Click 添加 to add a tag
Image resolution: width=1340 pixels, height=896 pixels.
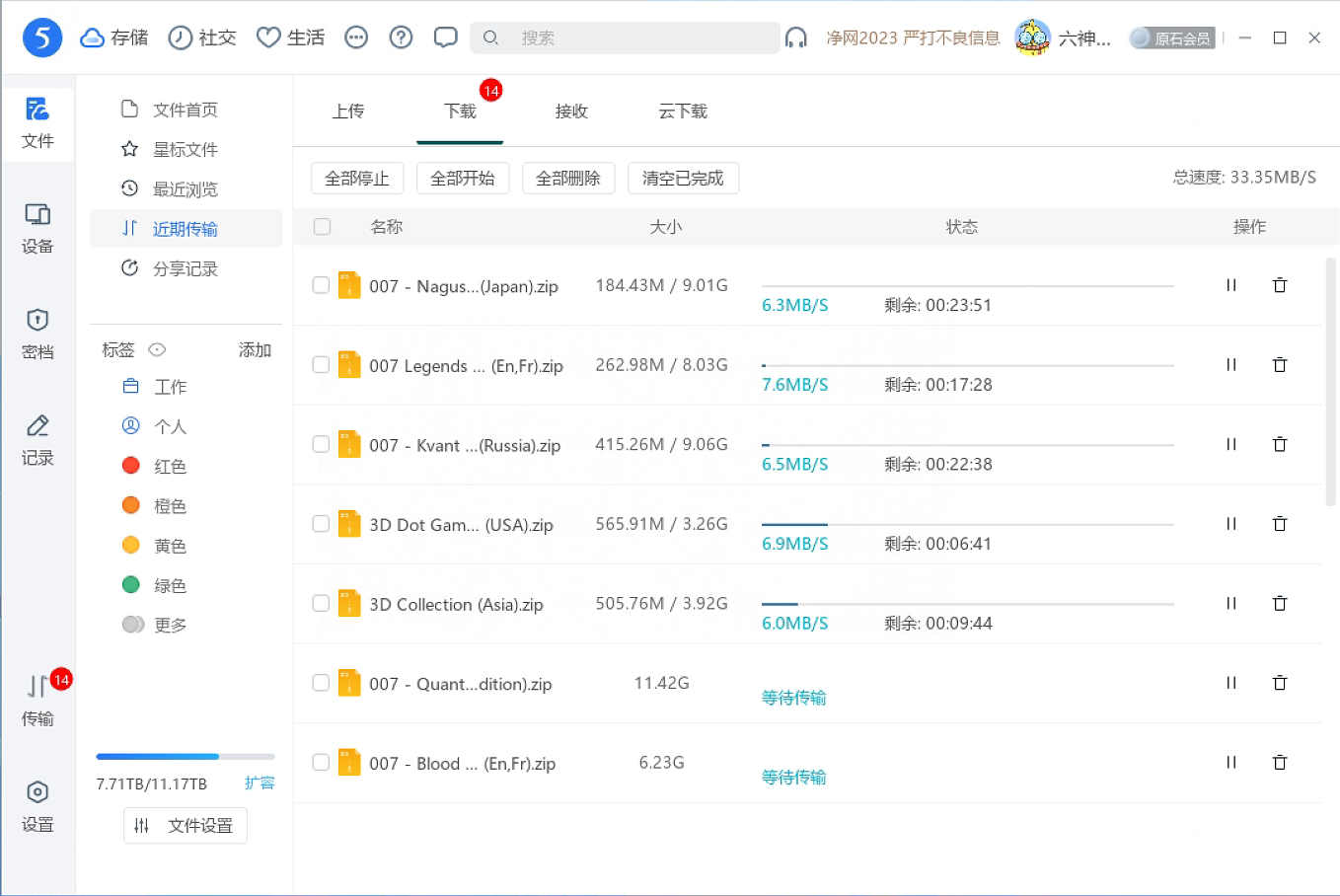tap(255, 349)
